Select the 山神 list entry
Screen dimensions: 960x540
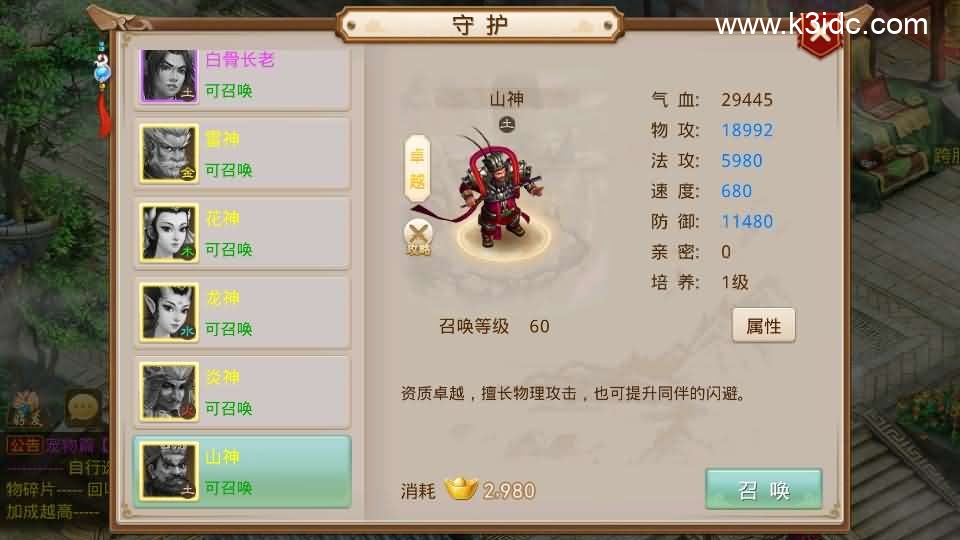[x=242, y=471]
